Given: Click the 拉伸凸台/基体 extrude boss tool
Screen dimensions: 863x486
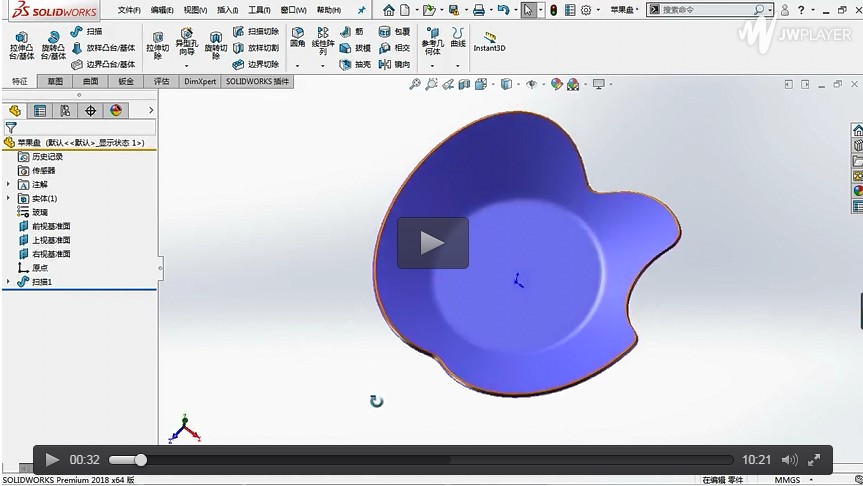Looking at the screenshot, I should click(x=21, y=44).
